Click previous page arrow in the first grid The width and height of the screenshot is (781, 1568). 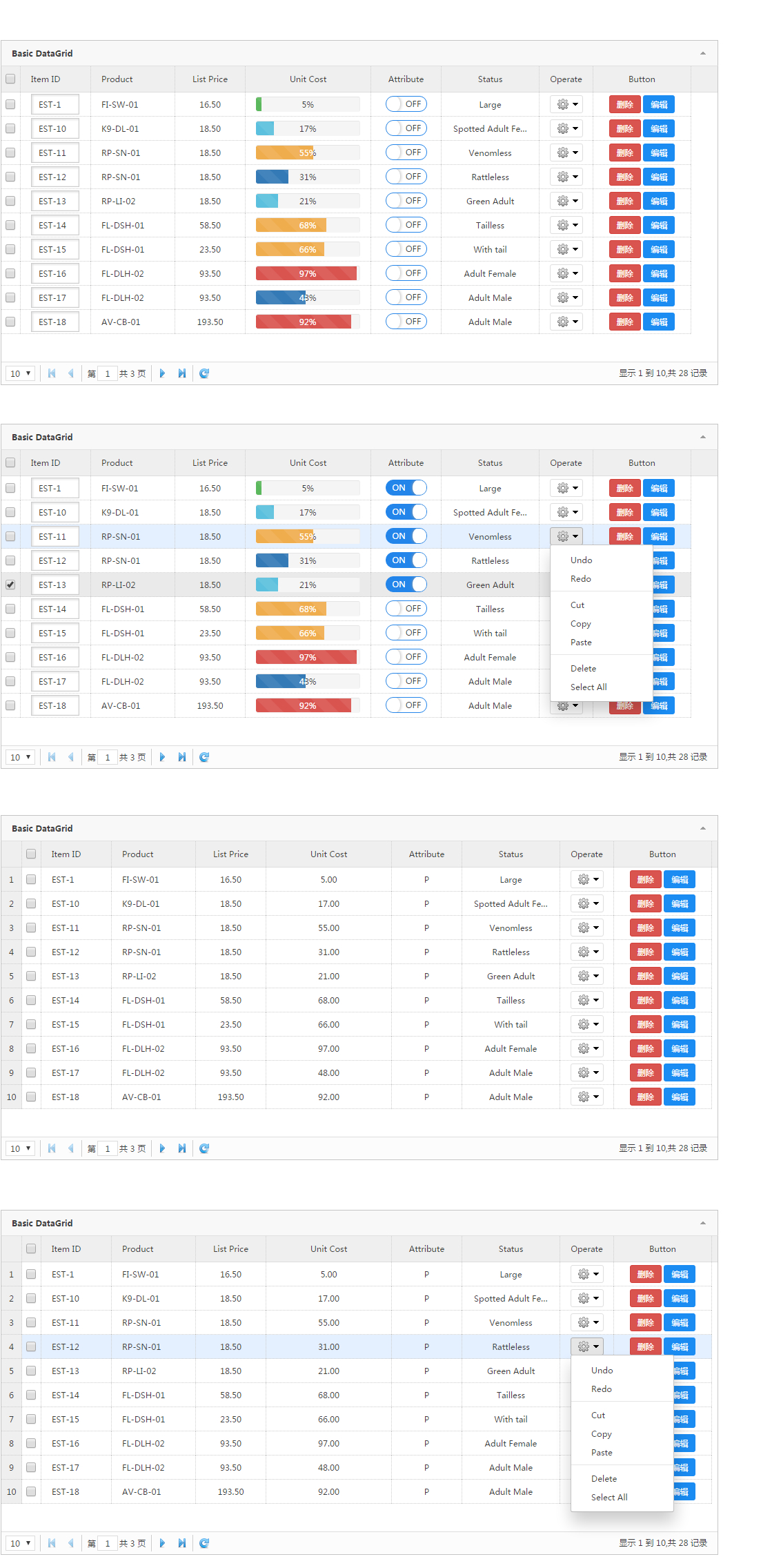[x=70, y=373]
